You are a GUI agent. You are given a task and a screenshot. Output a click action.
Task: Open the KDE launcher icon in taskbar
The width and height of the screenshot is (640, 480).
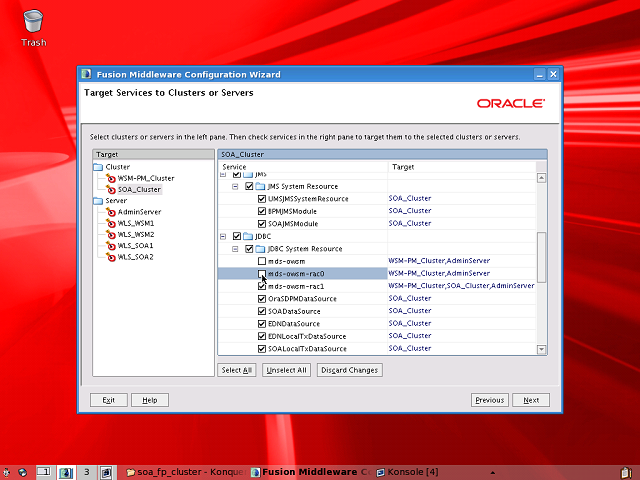coord(6,472)
